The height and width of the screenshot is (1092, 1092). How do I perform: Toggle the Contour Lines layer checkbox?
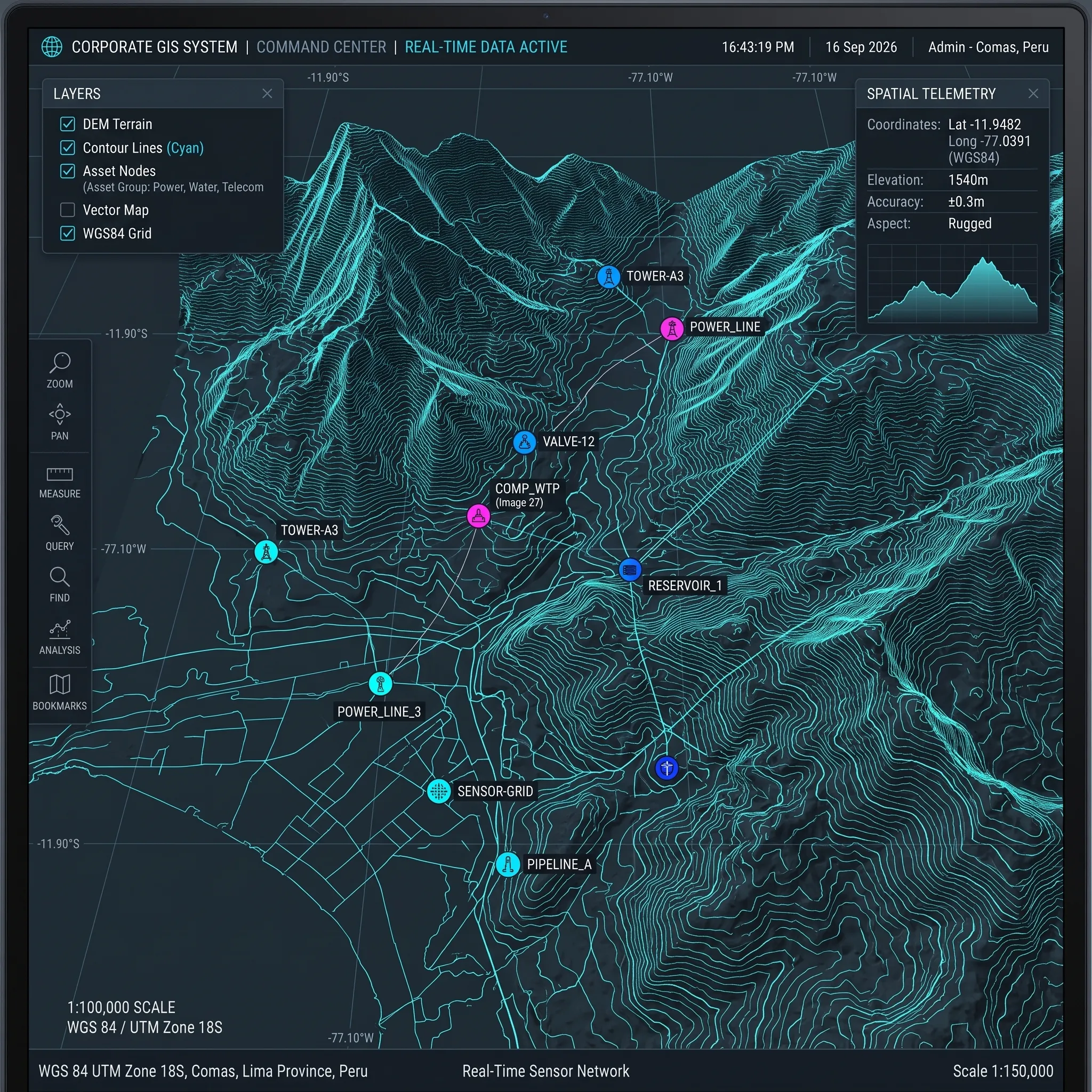click(x=68, y=148)
